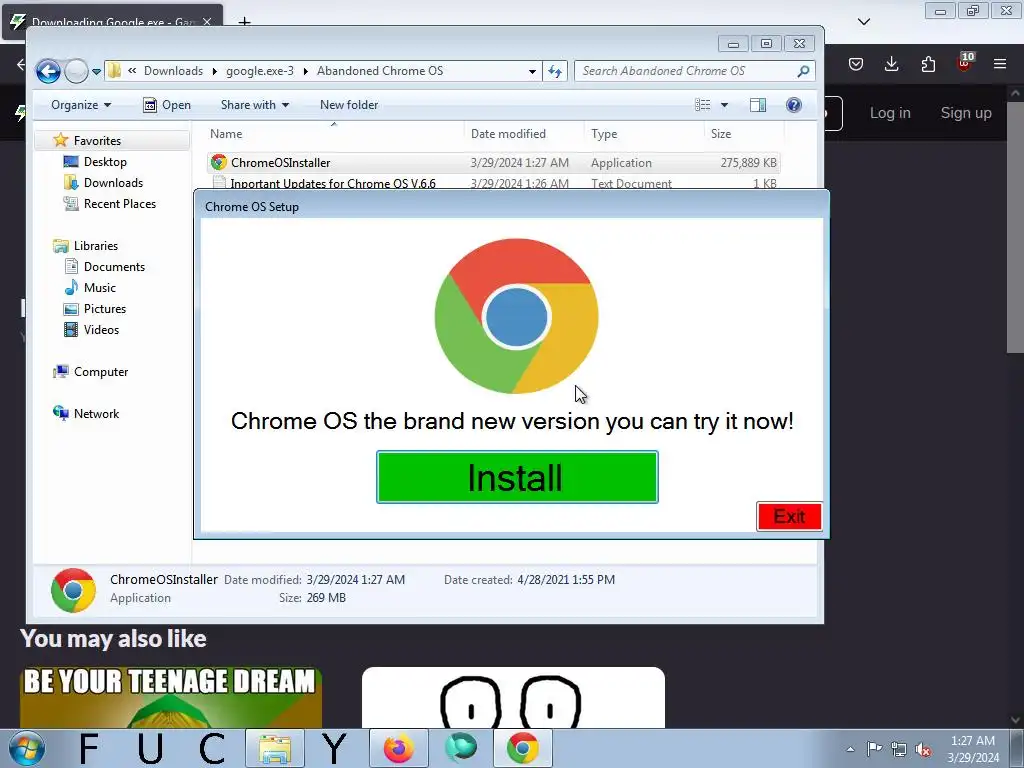Image resolution: width=1024 pixels, height=768 pixels.
Task: Click Firefox Pocket save icon
Action: pos(856,64)
